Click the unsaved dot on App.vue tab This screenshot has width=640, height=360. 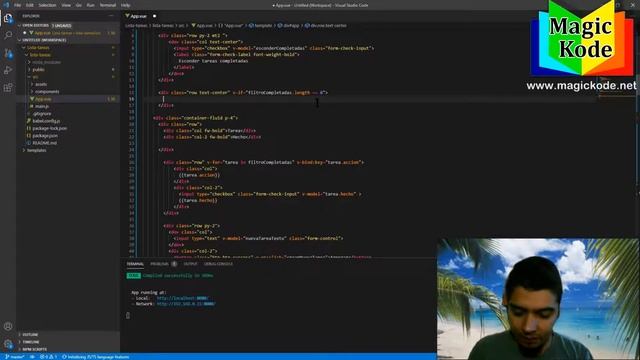(x=154, y=16)
